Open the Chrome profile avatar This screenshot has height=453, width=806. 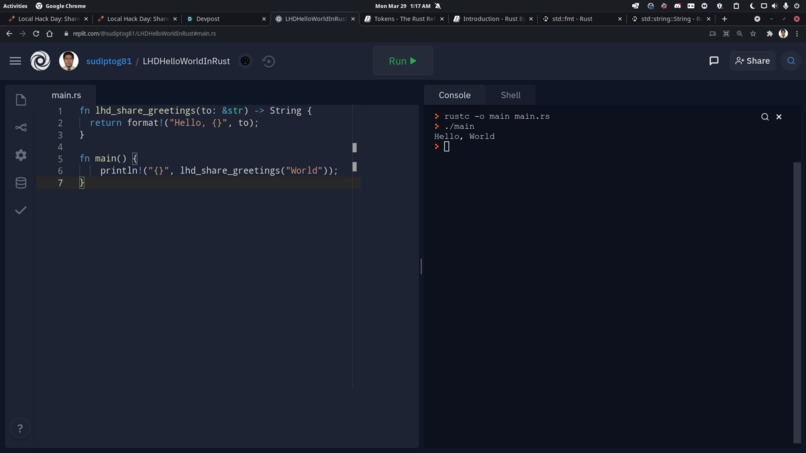pos(783,33)
